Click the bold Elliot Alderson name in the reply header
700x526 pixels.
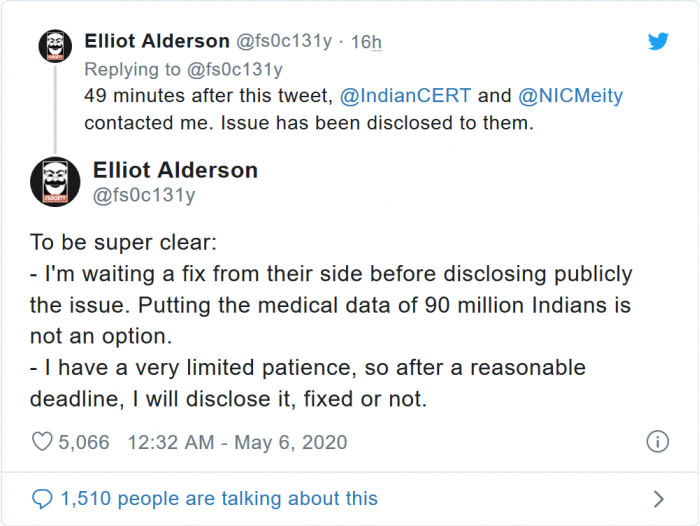[157, 41]
